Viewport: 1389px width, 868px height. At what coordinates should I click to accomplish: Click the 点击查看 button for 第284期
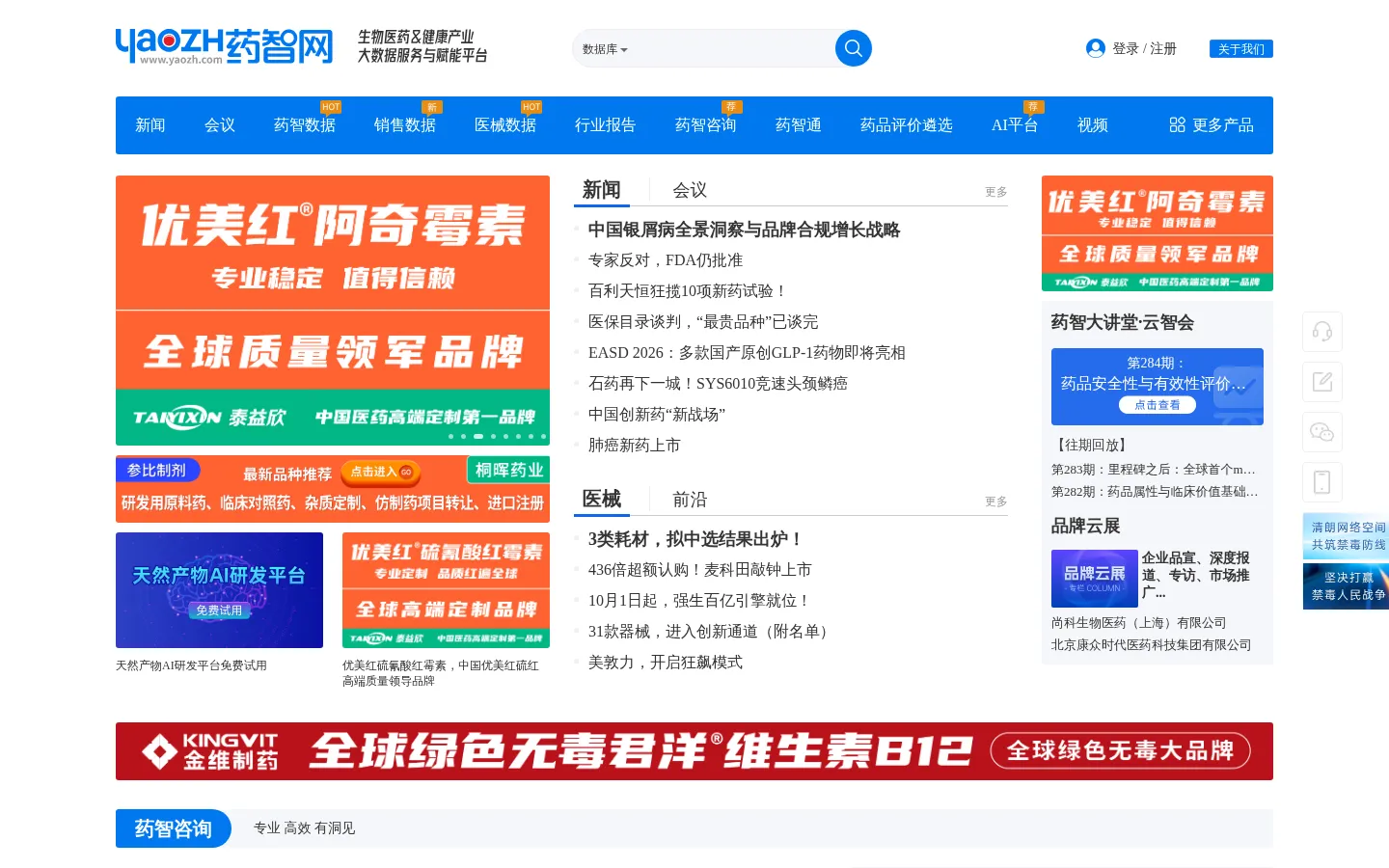[x=1157, y=405]
